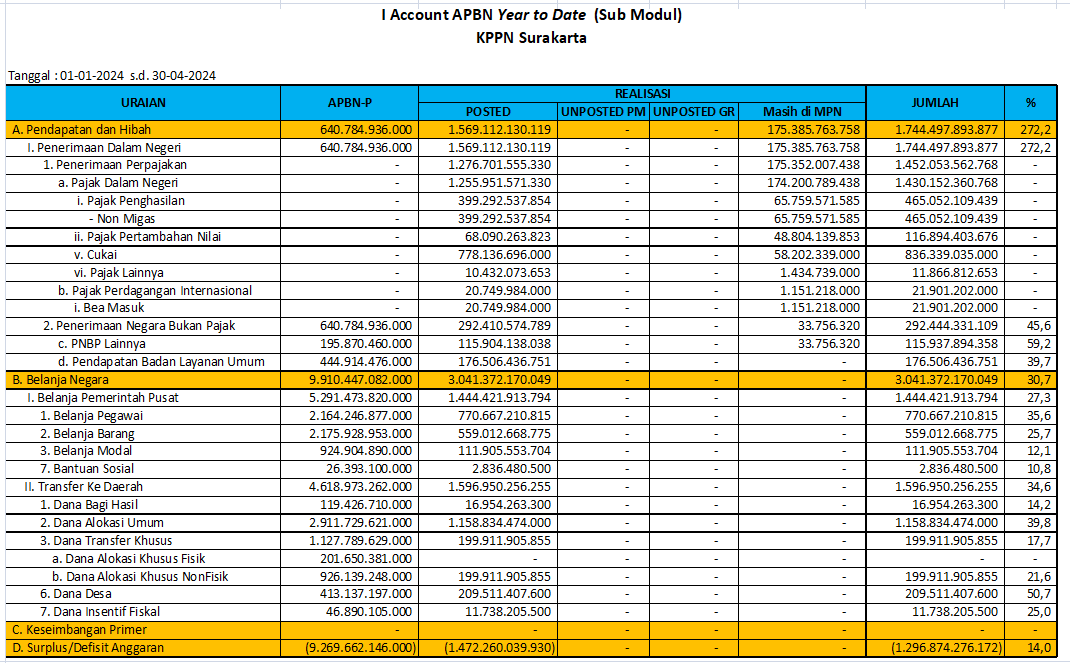Click the POSTED sub-header

488,112
